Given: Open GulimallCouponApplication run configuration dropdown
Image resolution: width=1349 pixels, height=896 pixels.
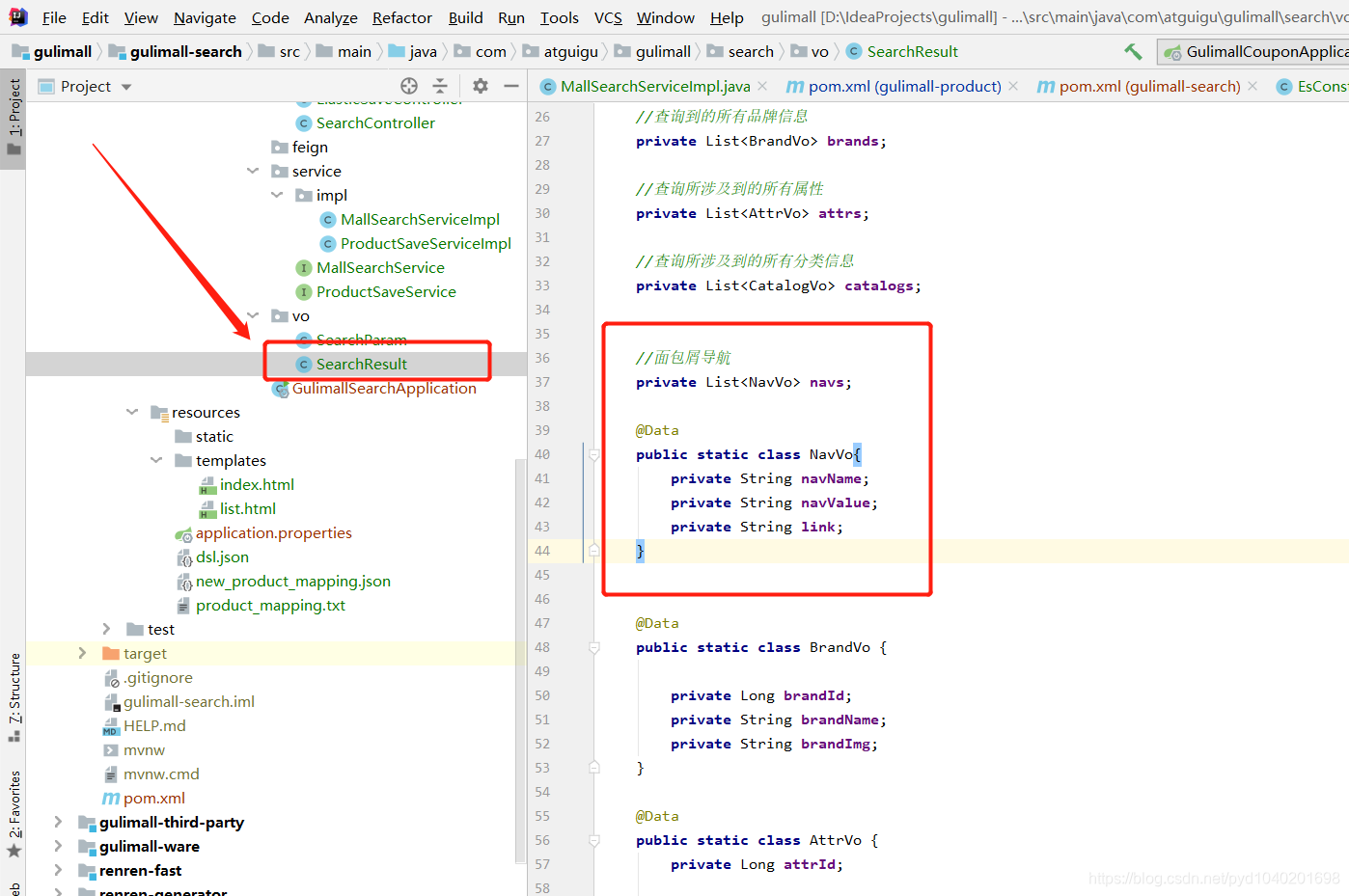Looking at the screenshot, I should click(1254, 51).
